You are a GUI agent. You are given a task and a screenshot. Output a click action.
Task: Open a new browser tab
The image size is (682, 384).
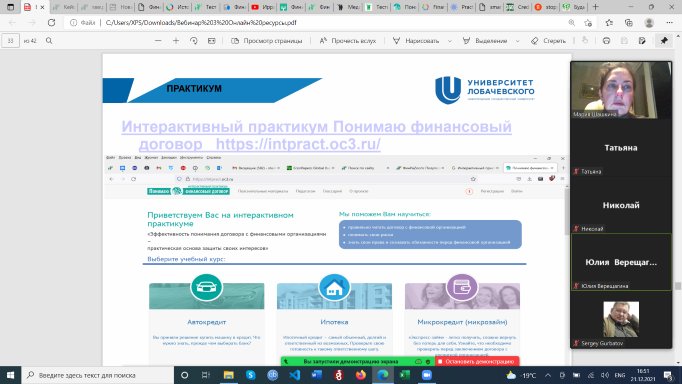click(595, 7)
